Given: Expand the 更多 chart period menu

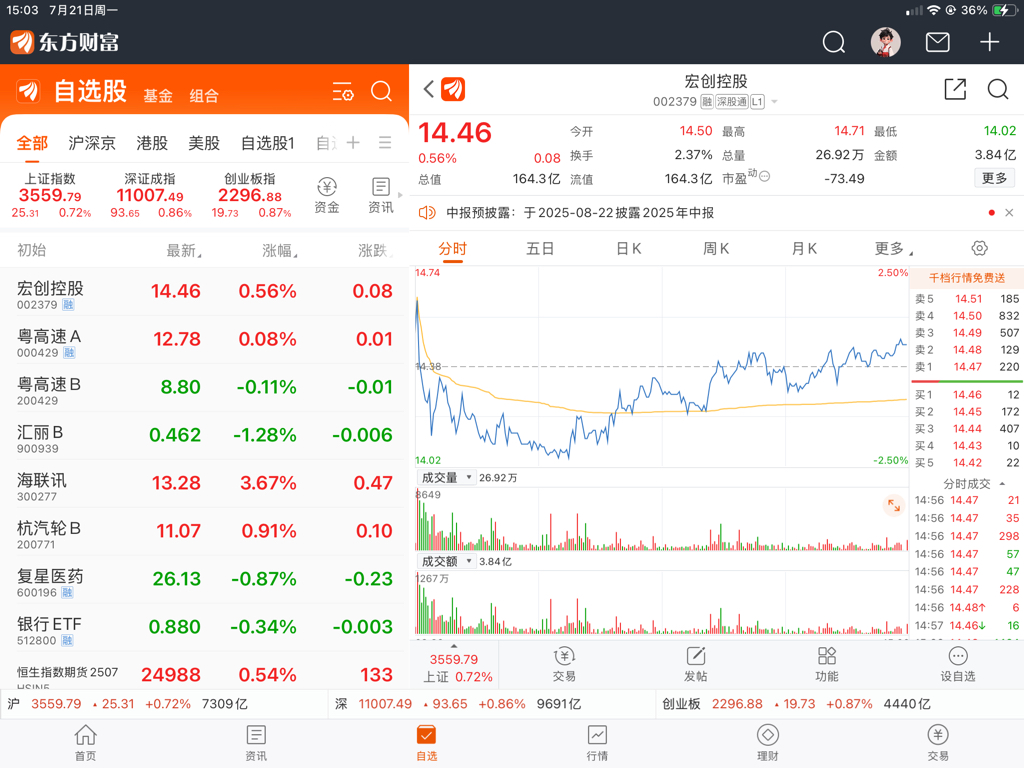Looking at the screenshot, I should 893,249.
